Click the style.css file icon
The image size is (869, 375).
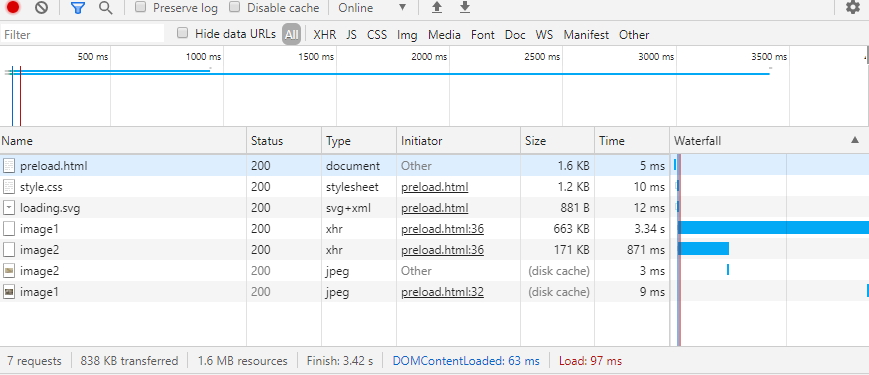click(x=9, y=186)
